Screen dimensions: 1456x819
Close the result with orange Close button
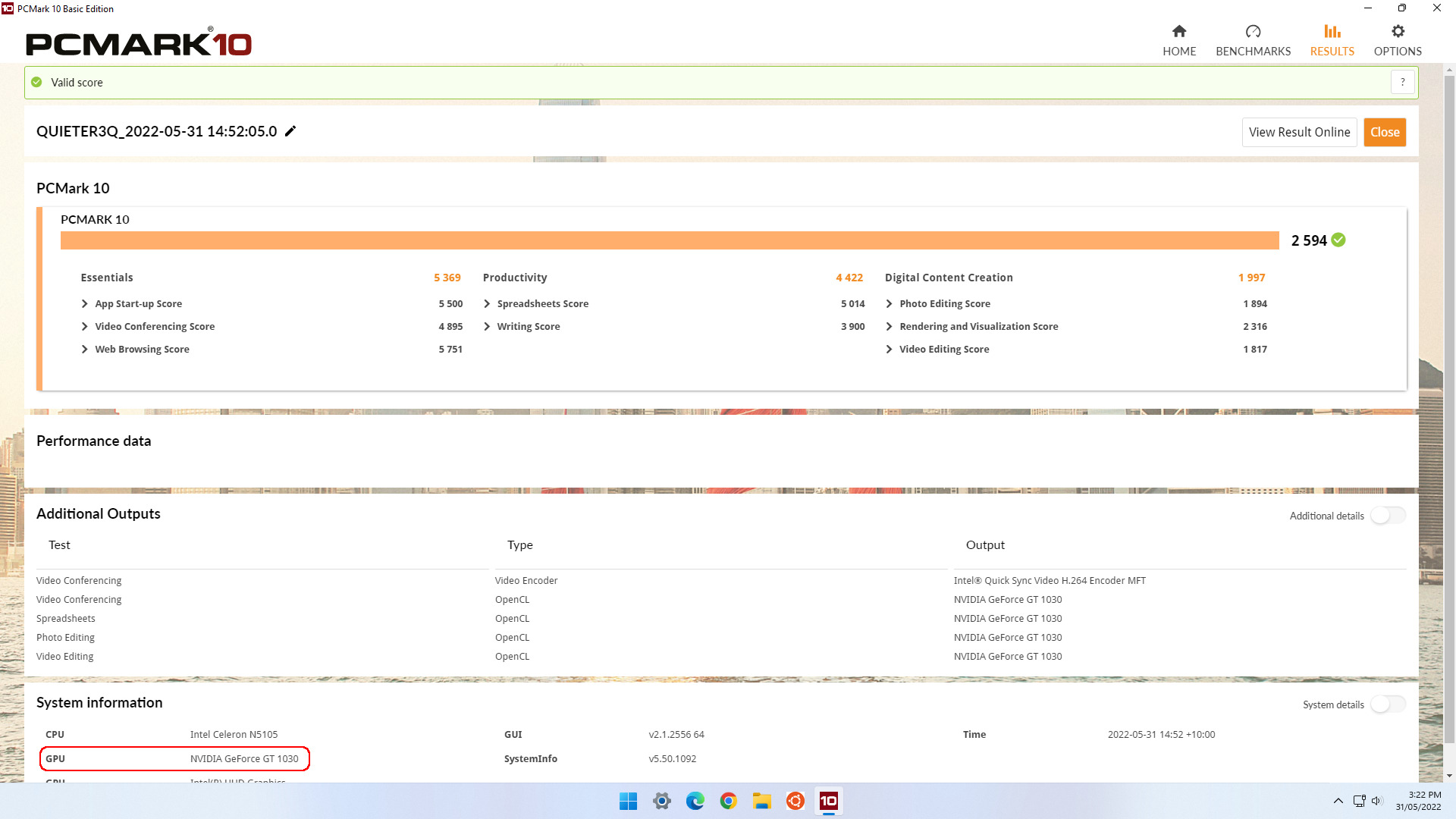(x=1385, y=132)
